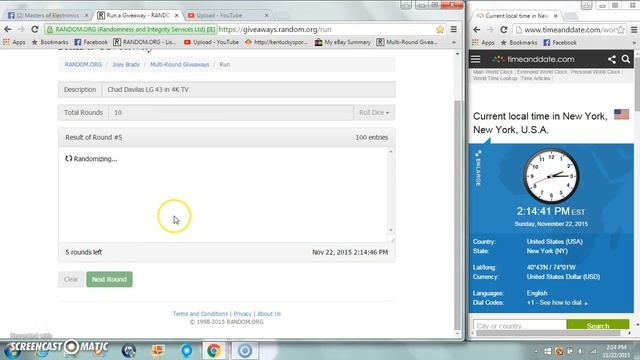
Task: Open the Apps bookmark shortcut in left window
Action: click(14, 42)
